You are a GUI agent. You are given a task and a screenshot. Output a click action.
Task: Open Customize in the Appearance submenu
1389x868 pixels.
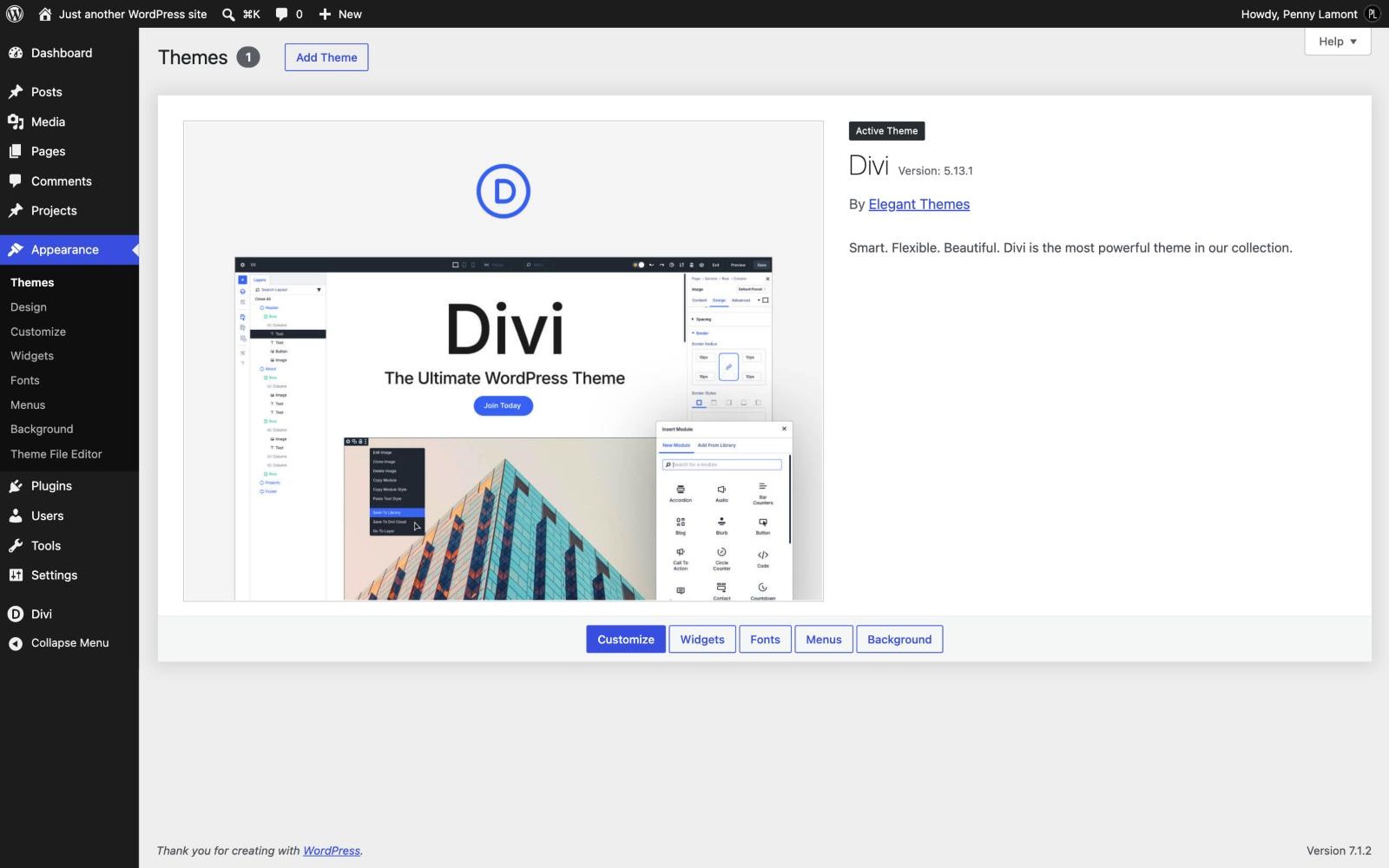coord(38,332)
